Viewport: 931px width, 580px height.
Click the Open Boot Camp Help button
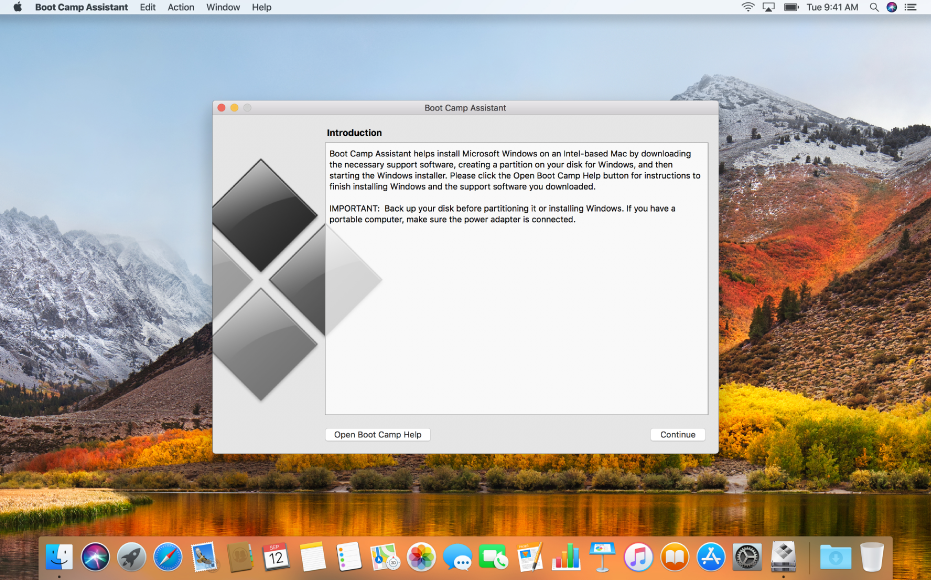pos(378,435)
